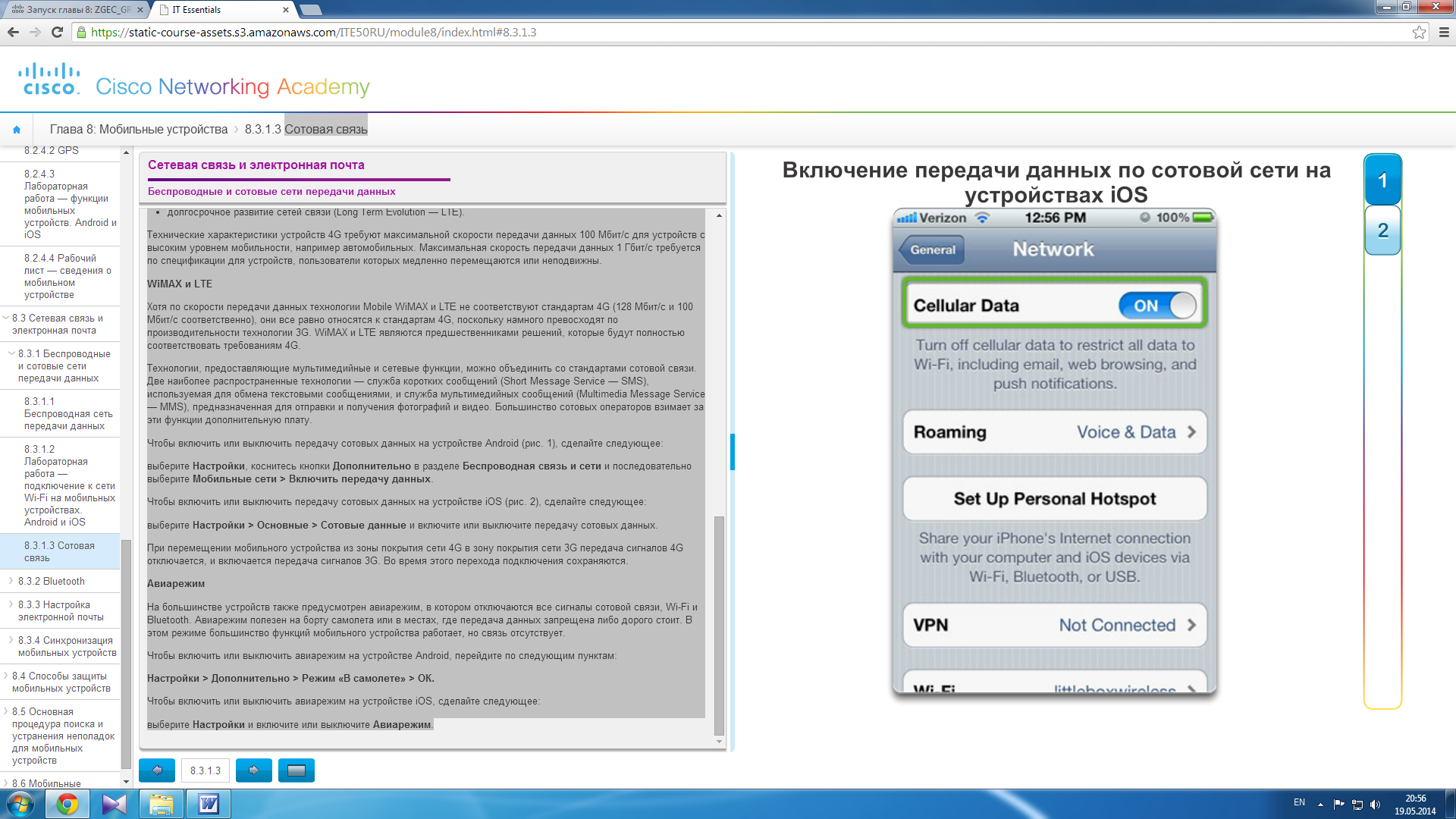Click the browser back arrow
Image resolution: width=1456 pixels, height=819 pixels.
pyautogui.click(x=13, y=32)
